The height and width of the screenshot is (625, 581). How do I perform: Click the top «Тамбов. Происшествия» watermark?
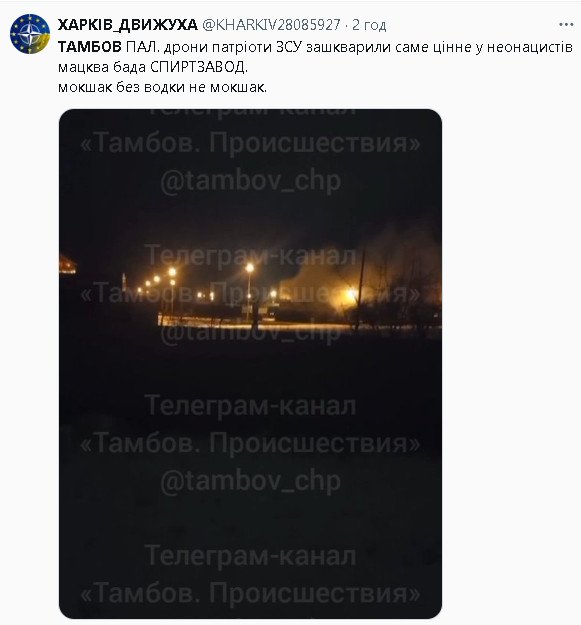pos(250,142)
